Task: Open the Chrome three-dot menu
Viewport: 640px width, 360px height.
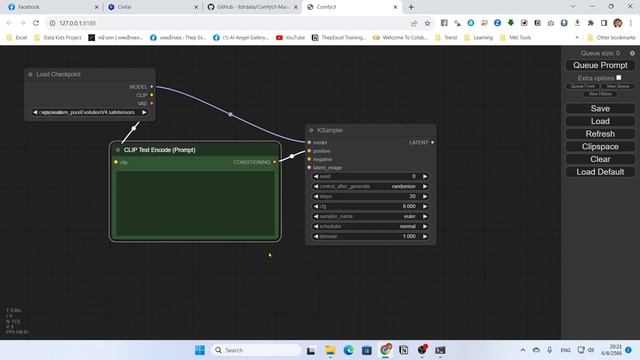Action: coord(631,23)
